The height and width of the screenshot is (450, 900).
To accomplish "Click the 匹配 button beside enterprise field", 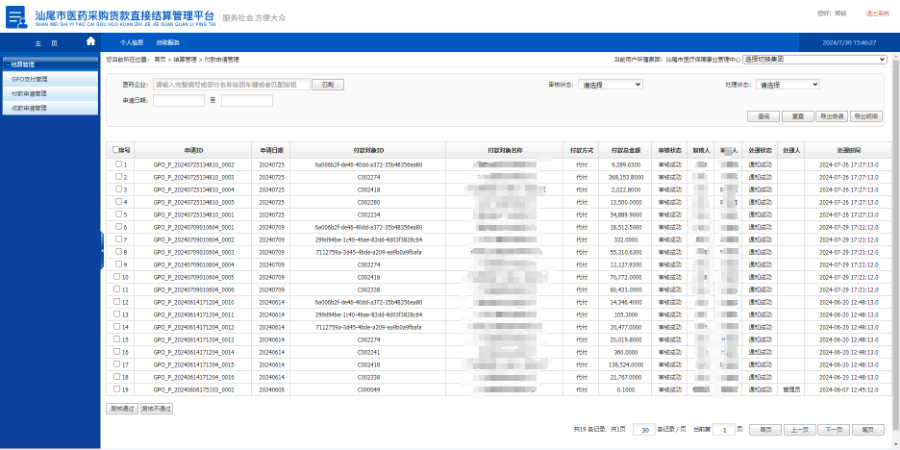I will (326, 85).
